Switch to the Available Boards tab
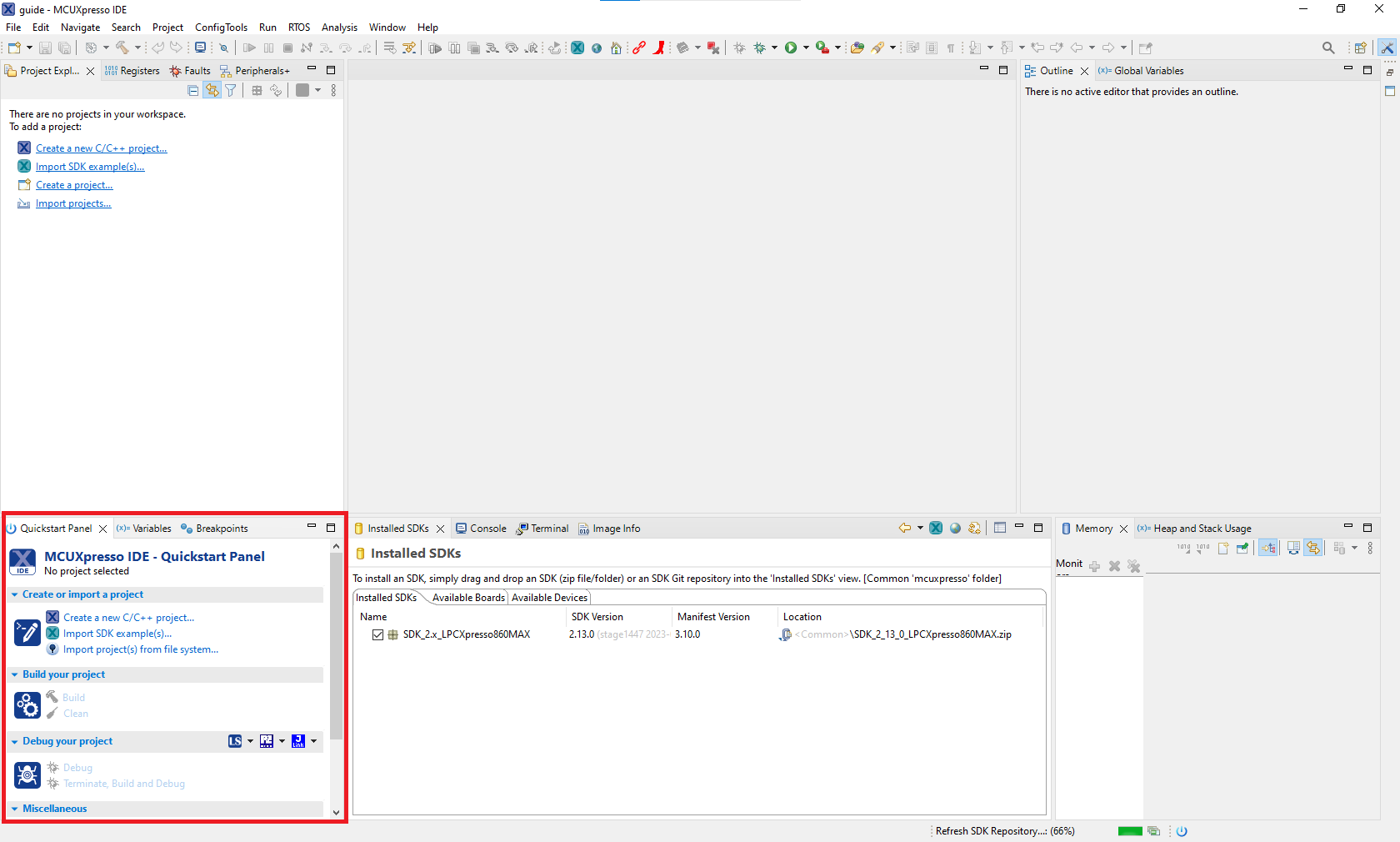This screenshot has height=842, width=1400. click(x=468, y=598)
